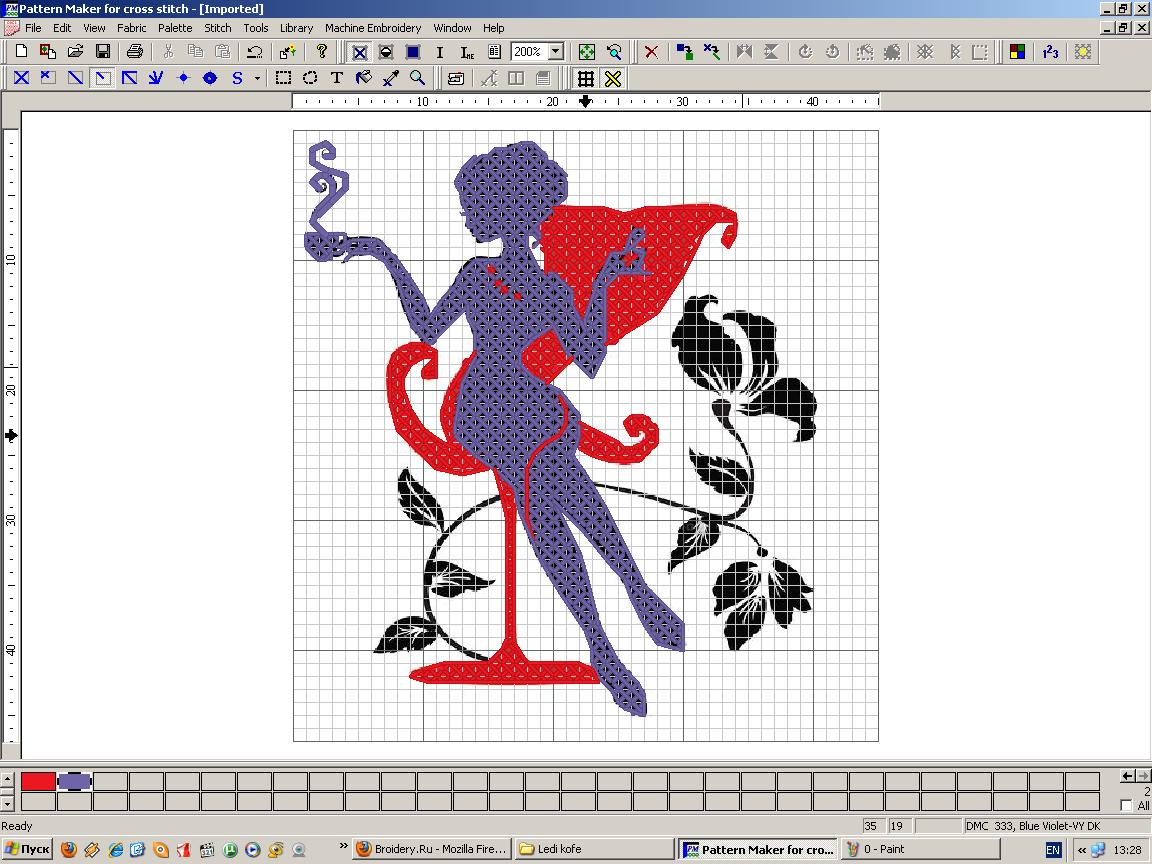
Task: Expand the stitch tool dropdown arrow
Action: pos(257,78)
